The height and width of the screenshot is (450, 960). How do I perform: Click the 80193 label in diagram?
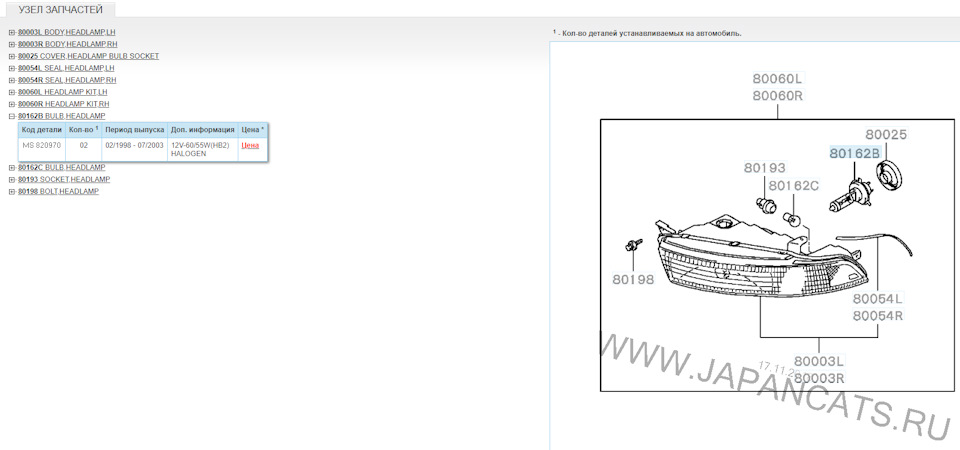(765, 168)
